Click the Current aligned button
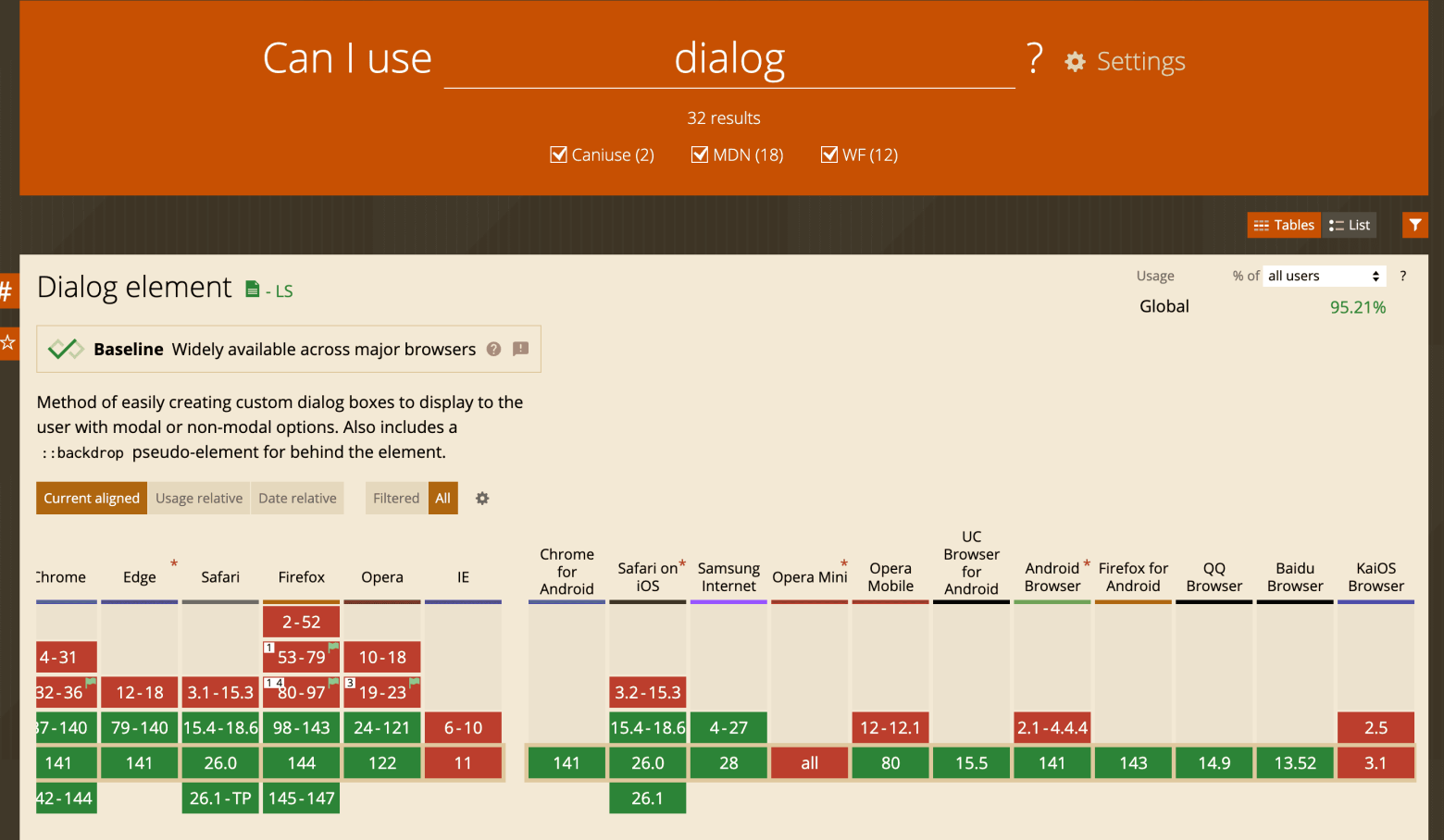Viewport: 1444px width, 840px height. [x=92, y=498]
